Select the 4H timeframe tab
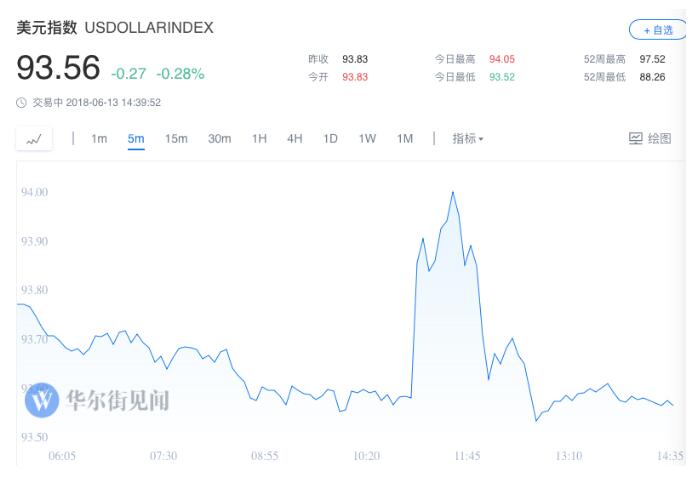Image resolution: width=692 pixels, height=483 pixels. pos(294,138)
